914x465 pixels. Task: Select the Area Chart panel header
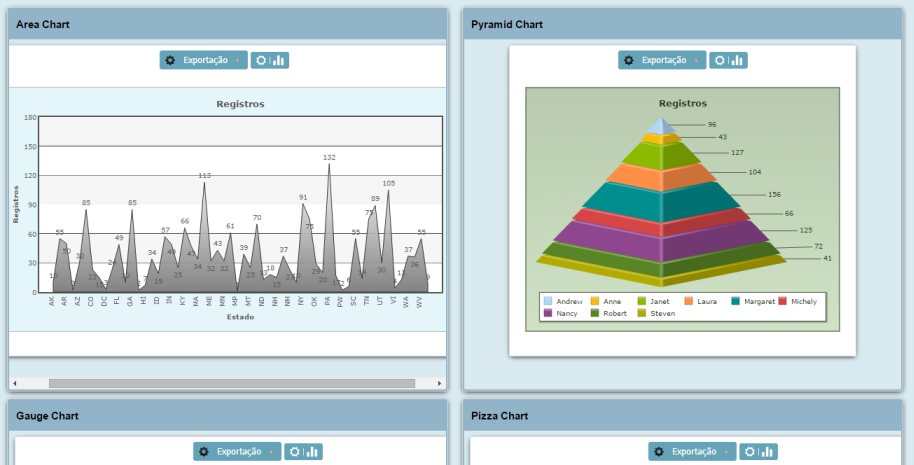pos(227,24)
